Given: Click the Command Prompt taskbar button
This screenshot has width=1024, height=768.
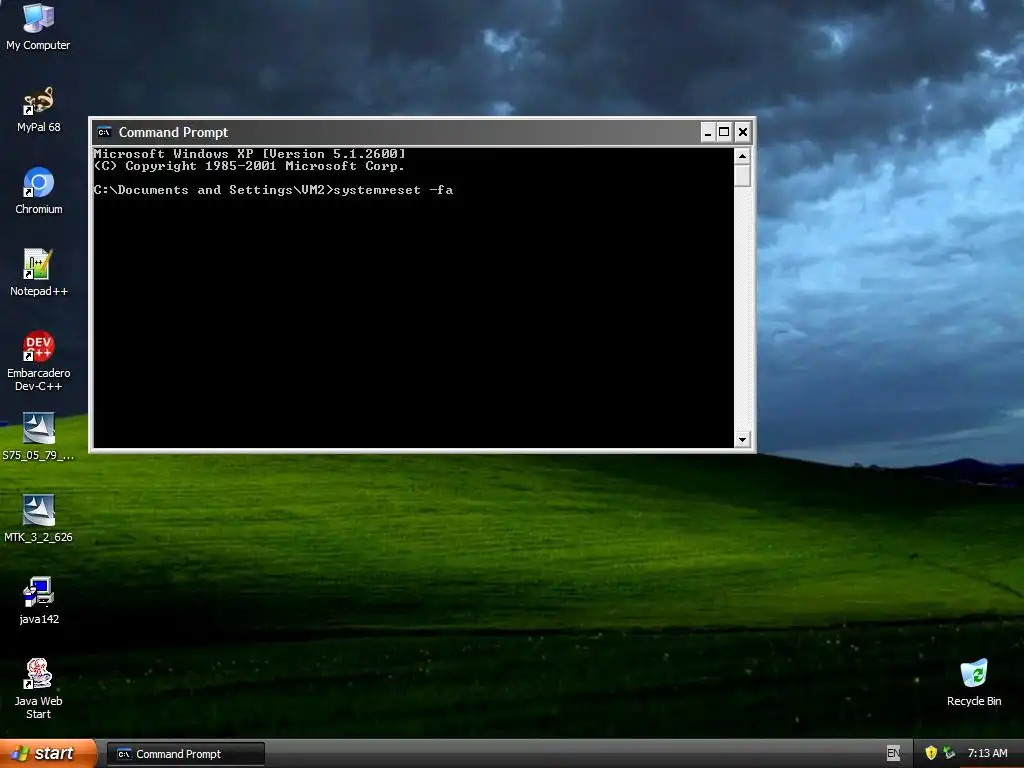Looking at the screenshot, I should point(186,754).
